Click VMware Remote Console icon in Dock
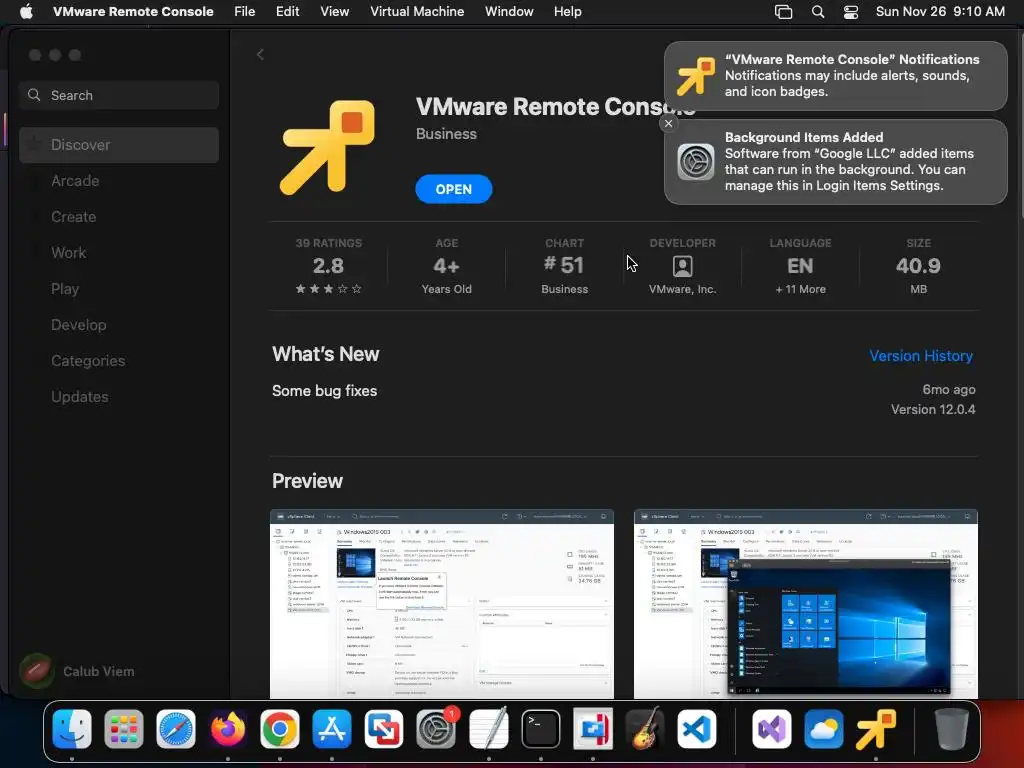The width and height of the screenshot is (1024, 768). coord(876,729)
